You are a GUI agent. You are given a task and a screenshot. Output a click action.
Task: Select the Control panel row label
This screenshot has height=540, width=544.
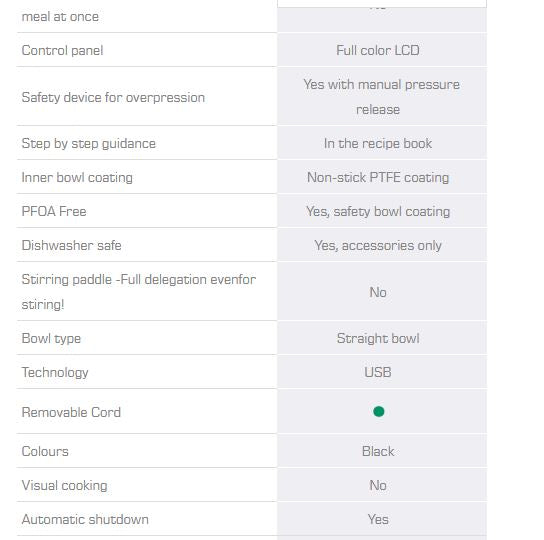click(62, 51)
